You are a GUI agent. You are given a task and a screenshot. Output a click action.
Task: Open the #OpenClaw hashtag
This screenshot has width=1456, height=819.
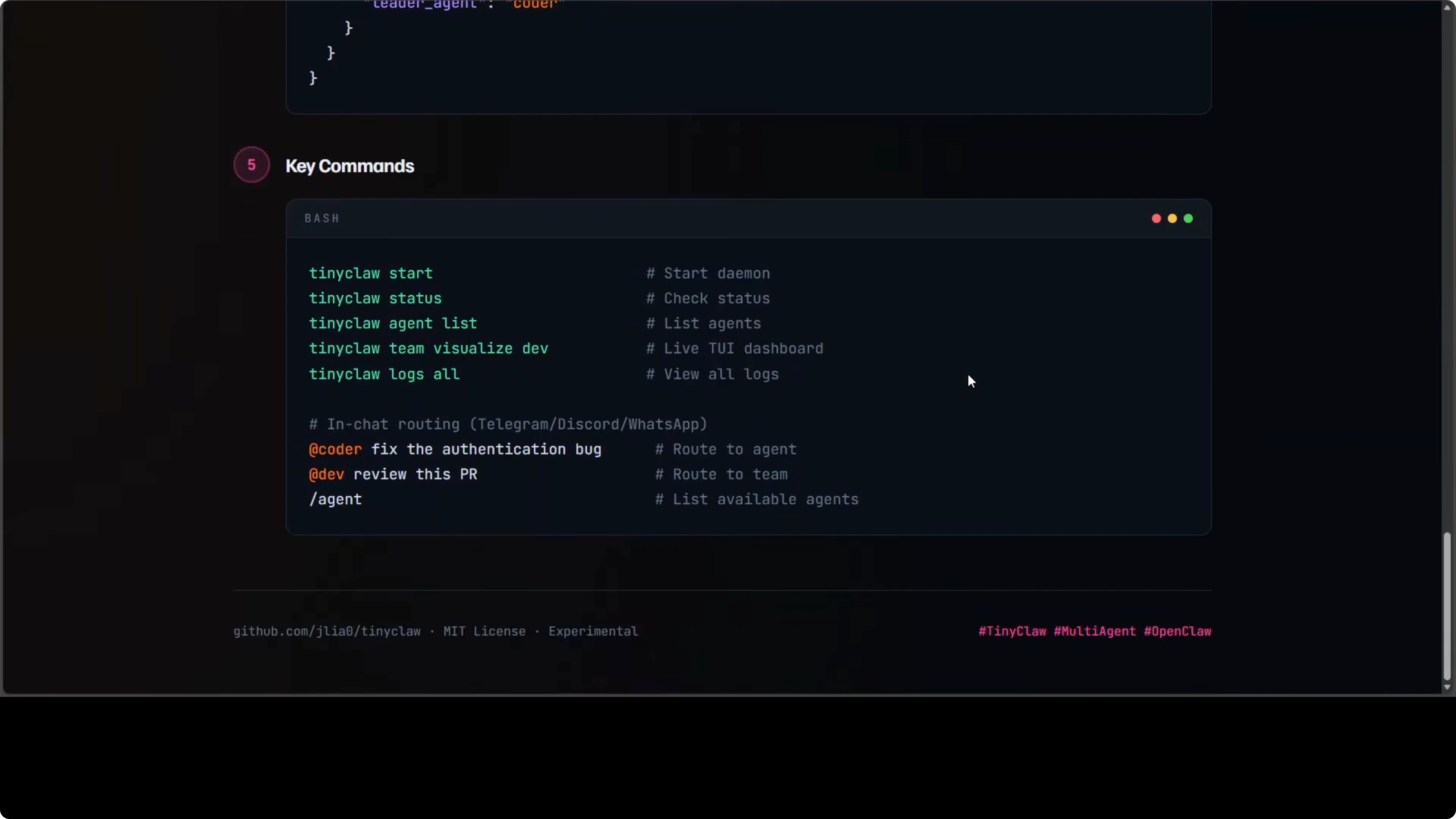point(1178,631)
